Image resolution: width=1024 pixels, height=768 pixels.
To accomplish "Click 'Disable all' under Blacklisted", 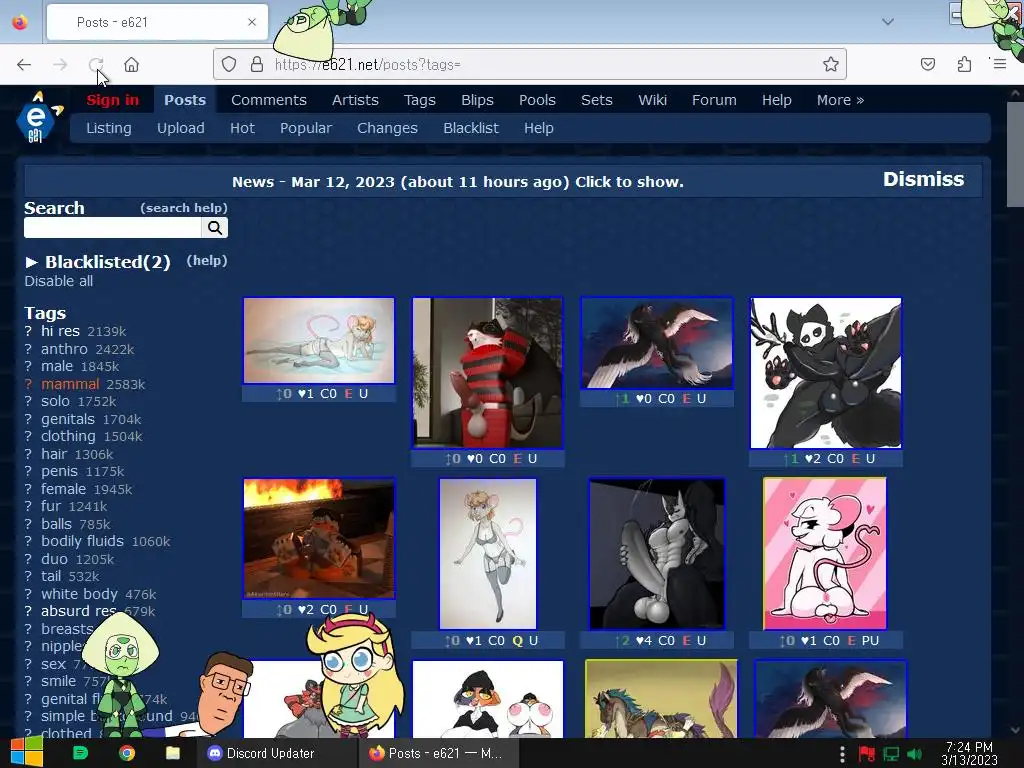I will point(59,281).
